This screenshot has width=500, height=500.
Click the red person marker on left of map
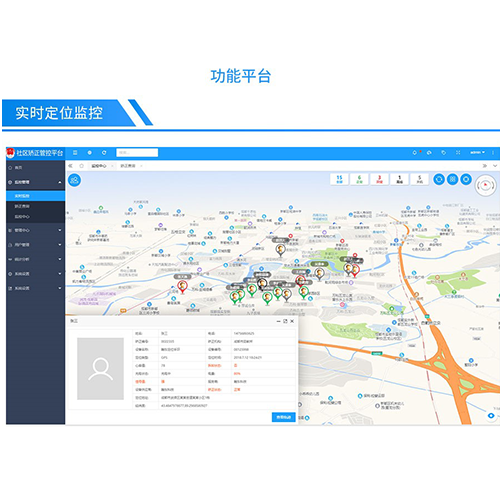pyautogui.click(x=182, y=287)
